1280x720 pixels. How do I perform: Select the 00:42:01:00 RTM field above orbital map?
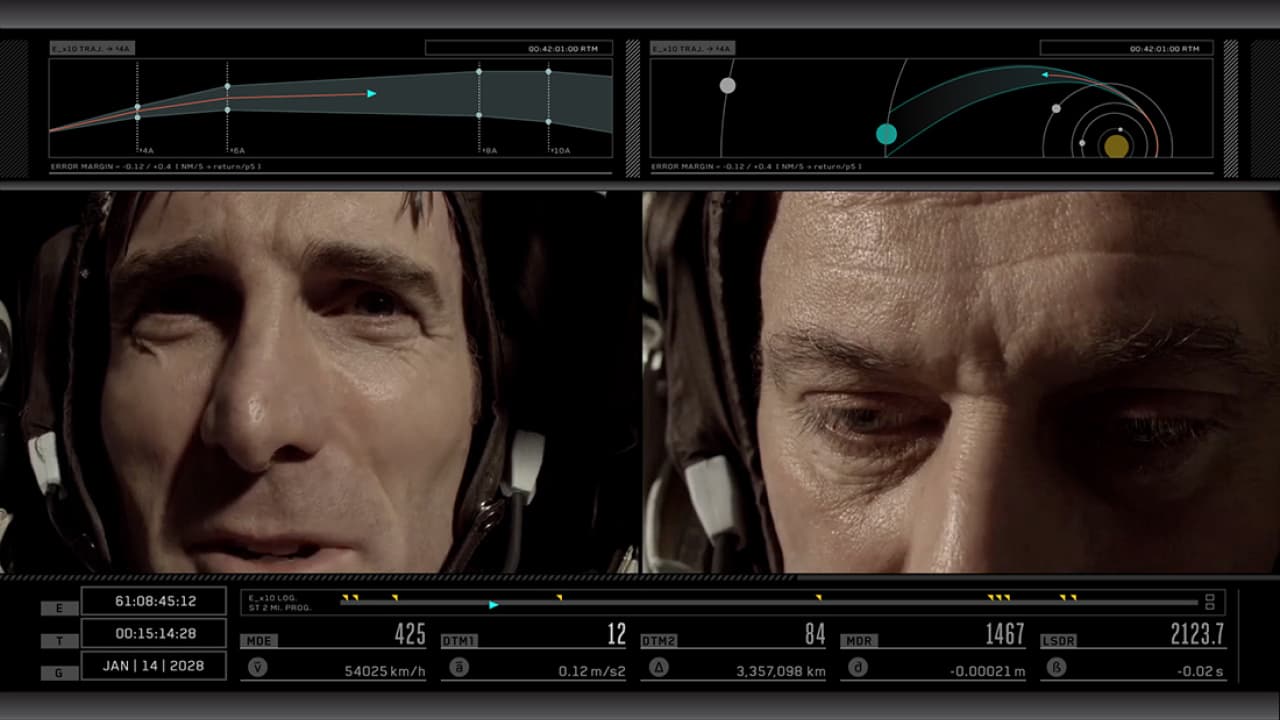point(1126,48)
